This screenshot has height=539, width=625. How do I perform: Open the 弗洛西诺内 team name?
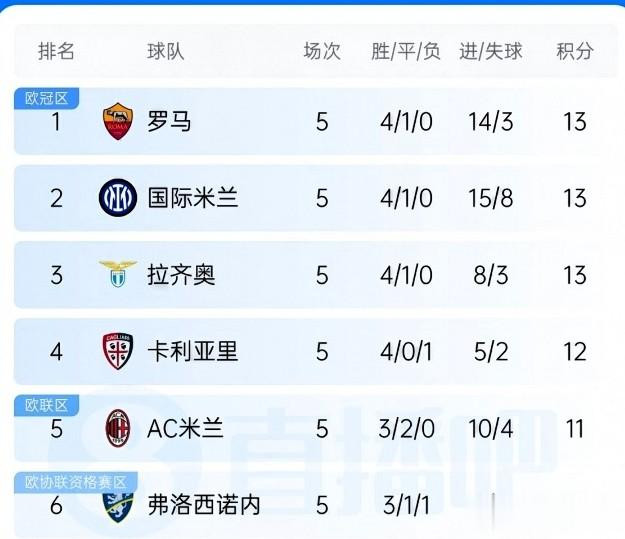(x=204, y=505)
